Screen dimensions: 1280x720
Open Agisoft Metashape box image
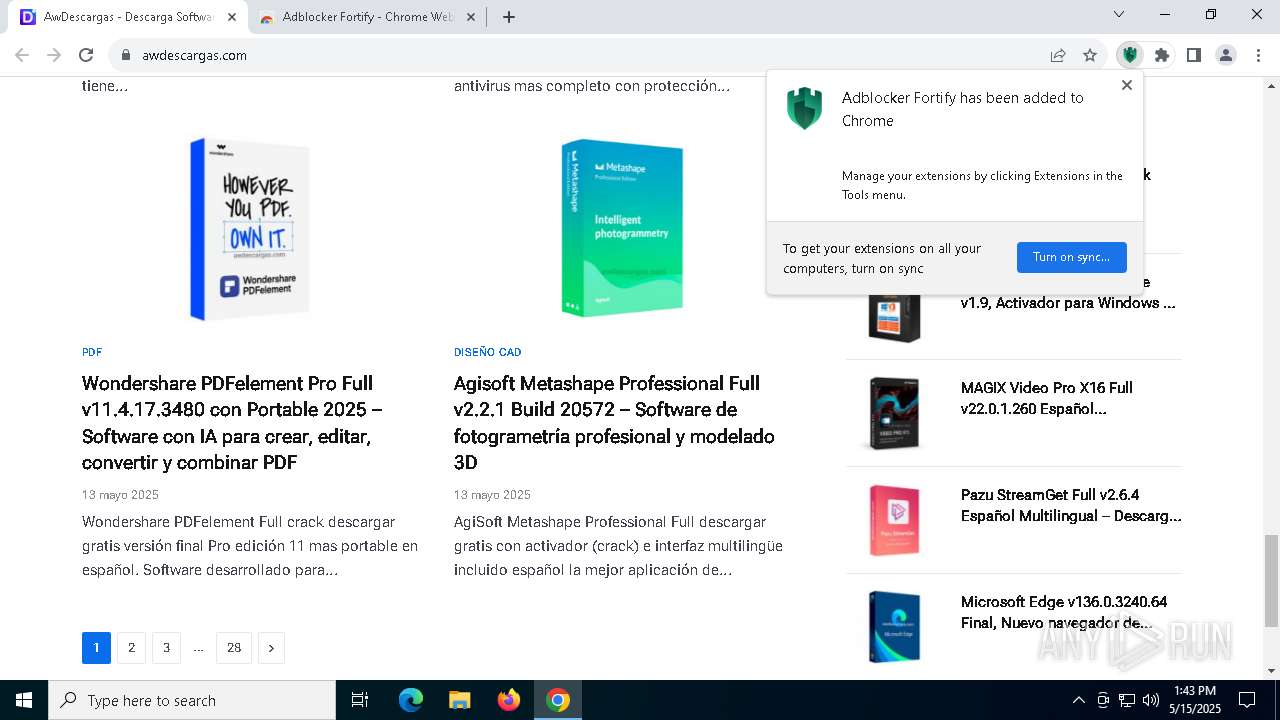tap(621, 229)
